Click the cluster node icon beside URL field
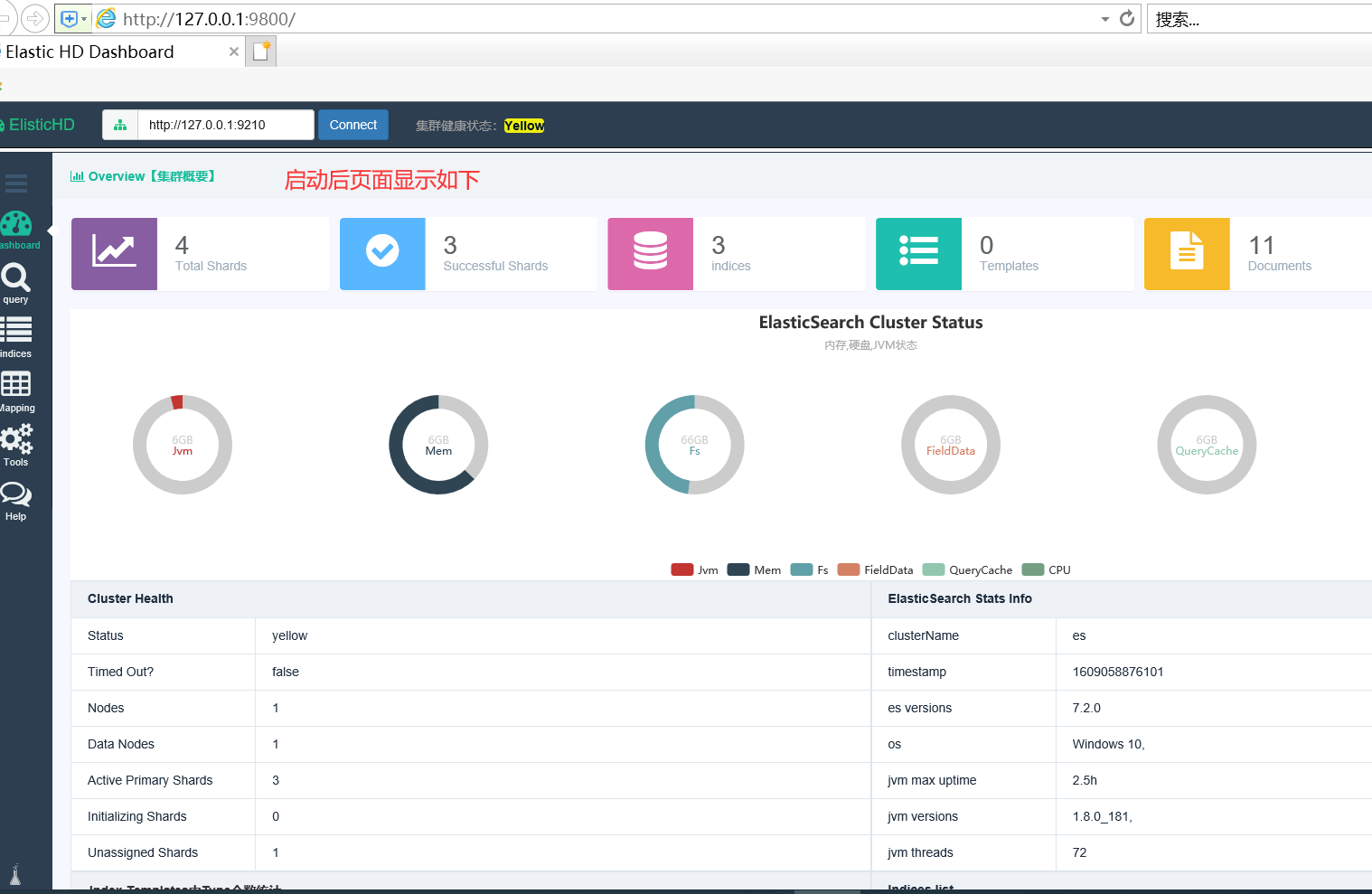 pos(120,125)
